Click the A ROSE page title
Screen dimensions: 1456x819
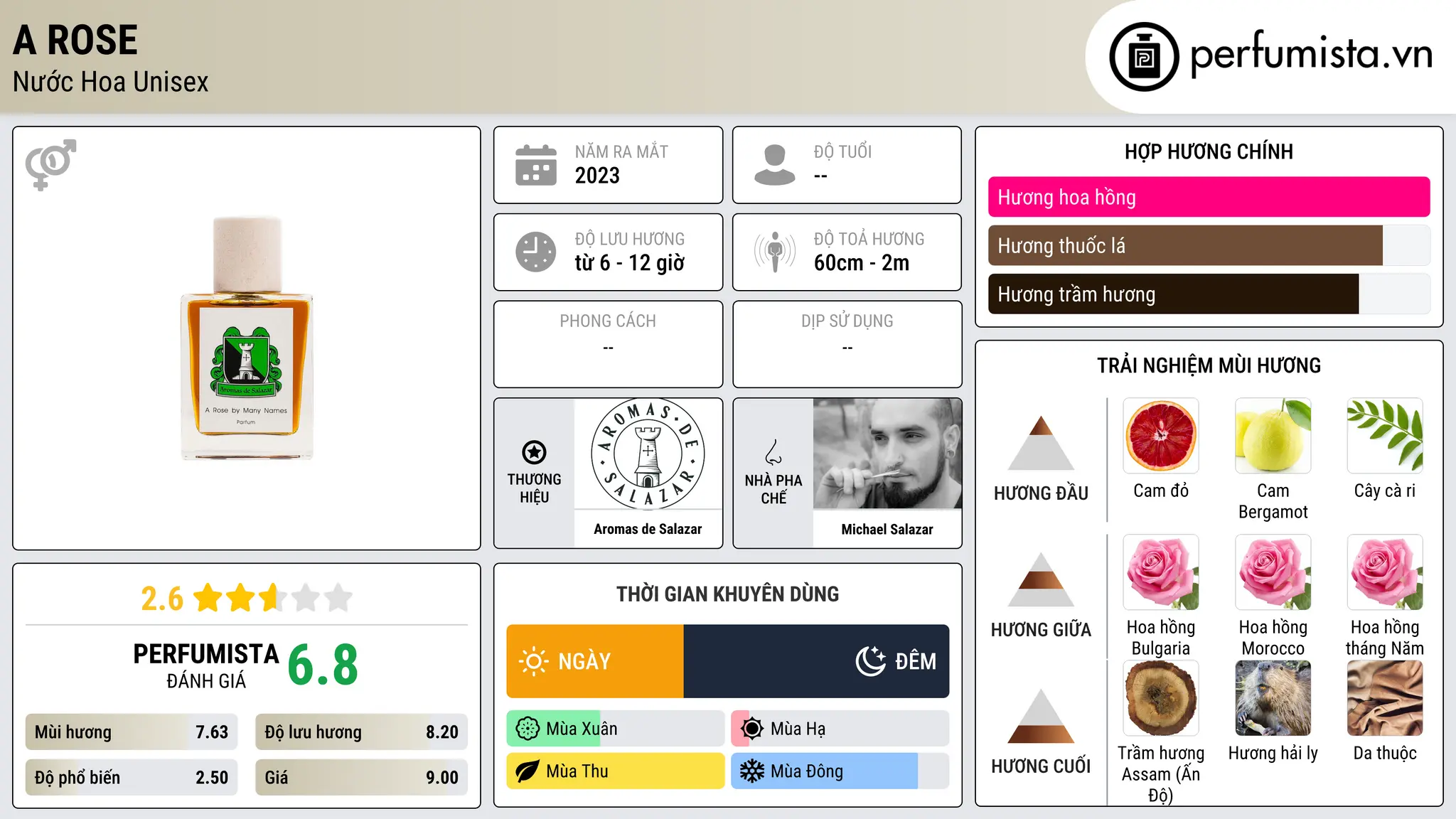75,40
